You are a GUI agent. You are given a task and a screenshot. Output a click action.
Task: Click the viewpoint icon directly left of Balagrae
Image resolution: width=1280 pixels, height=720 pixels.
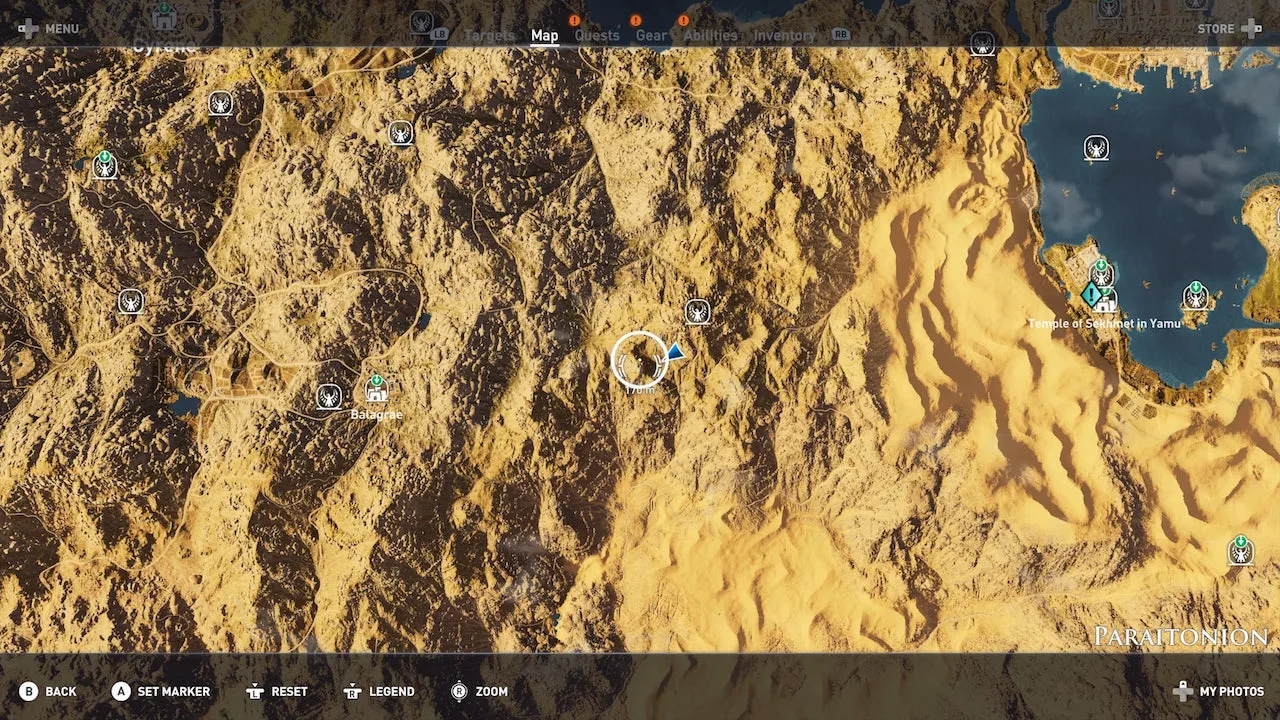coord(329,396)
